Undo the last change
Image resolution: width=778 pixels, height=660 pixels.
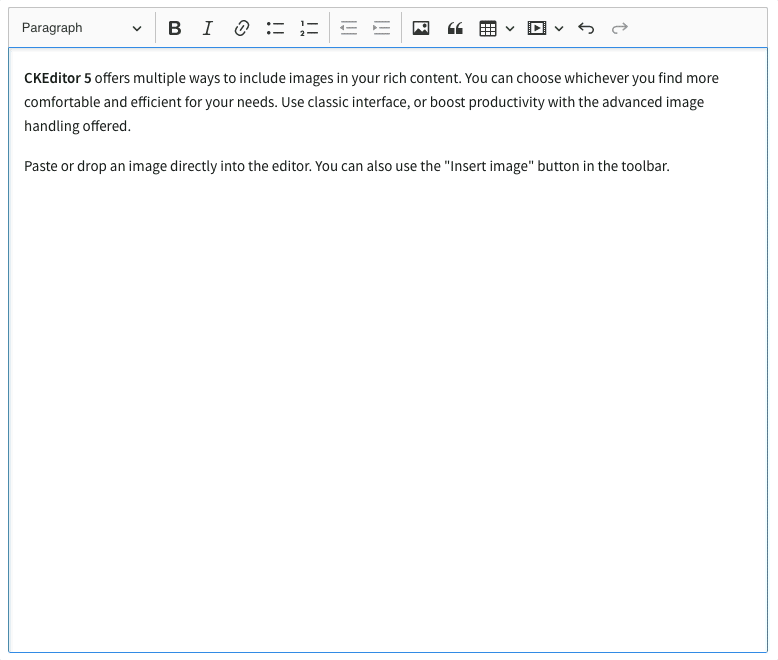click(x=587, y=28)
